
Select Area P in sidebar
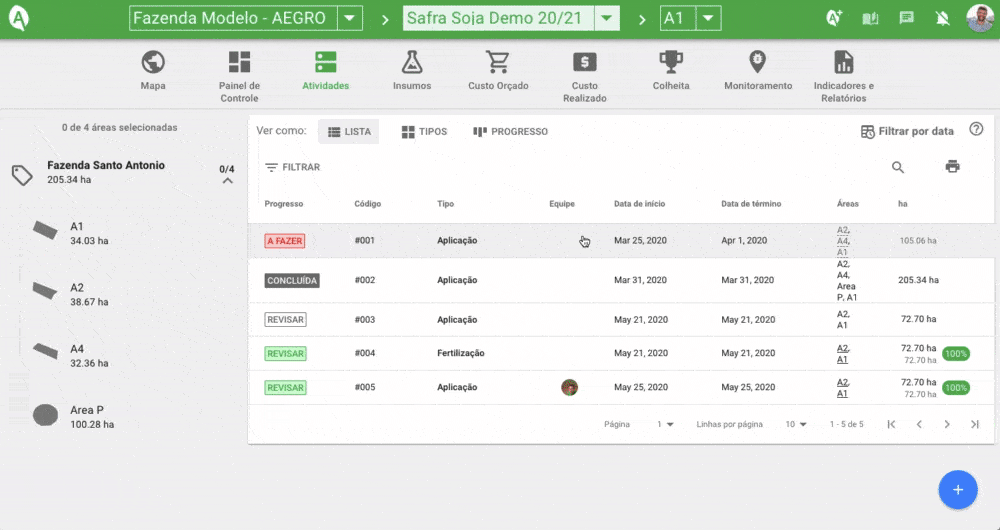86,416
